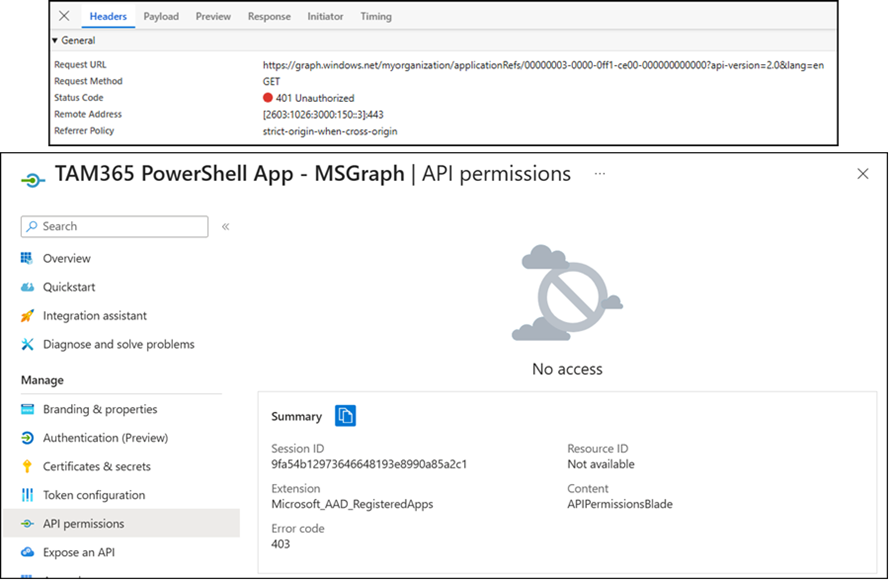Click the API permissions icon in sidebar
Viewport: 889px width, 580px height.
click(x=27, y=523)
